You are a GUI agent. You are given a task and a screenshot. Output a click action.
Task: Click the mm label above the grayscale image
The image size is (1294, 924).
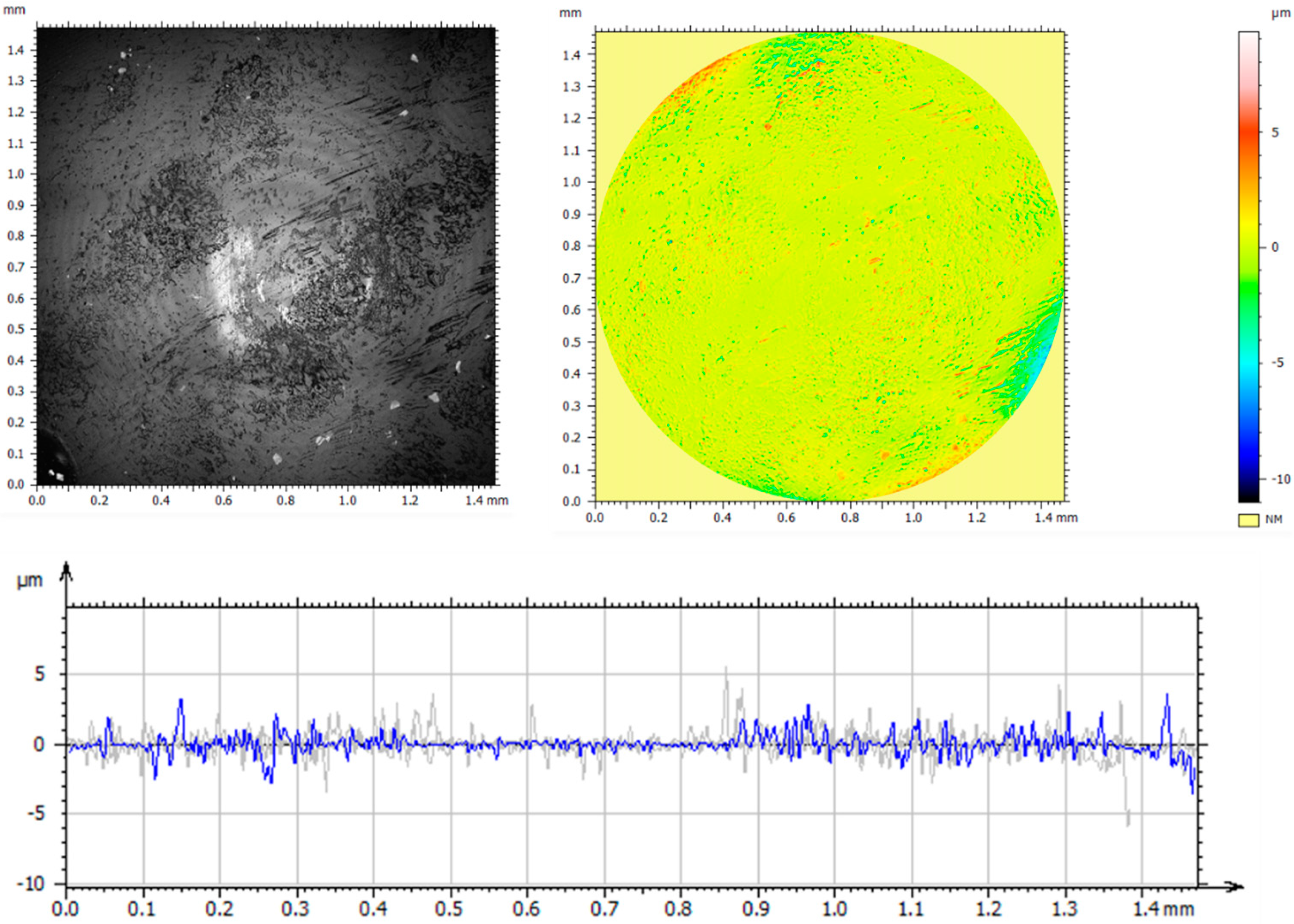pyautogui.click(x=14, y=10)
